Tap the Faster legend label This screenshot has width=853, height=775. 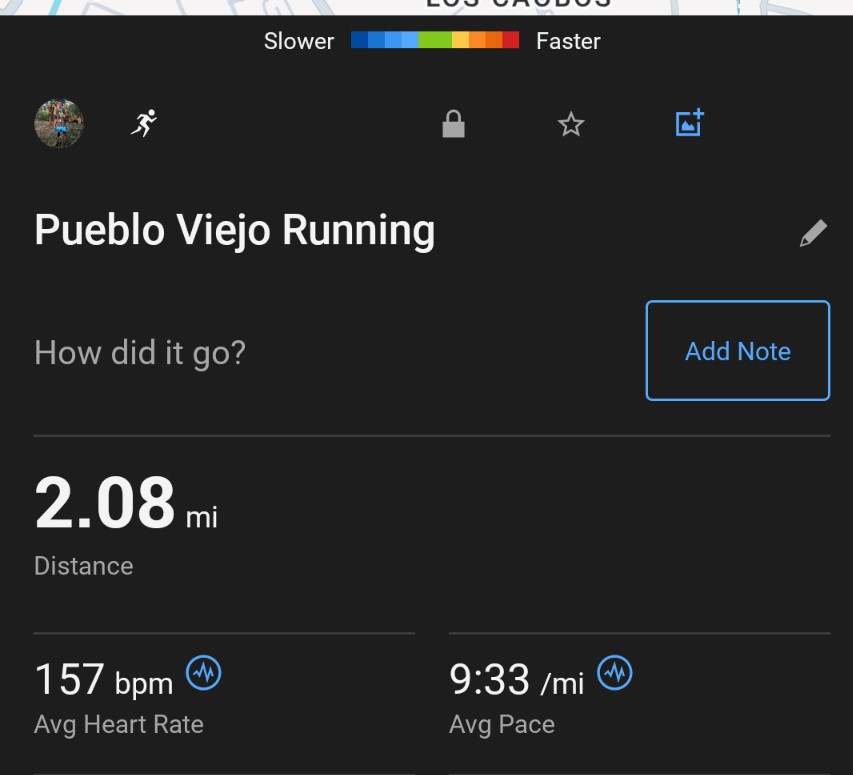click(568, 41)
